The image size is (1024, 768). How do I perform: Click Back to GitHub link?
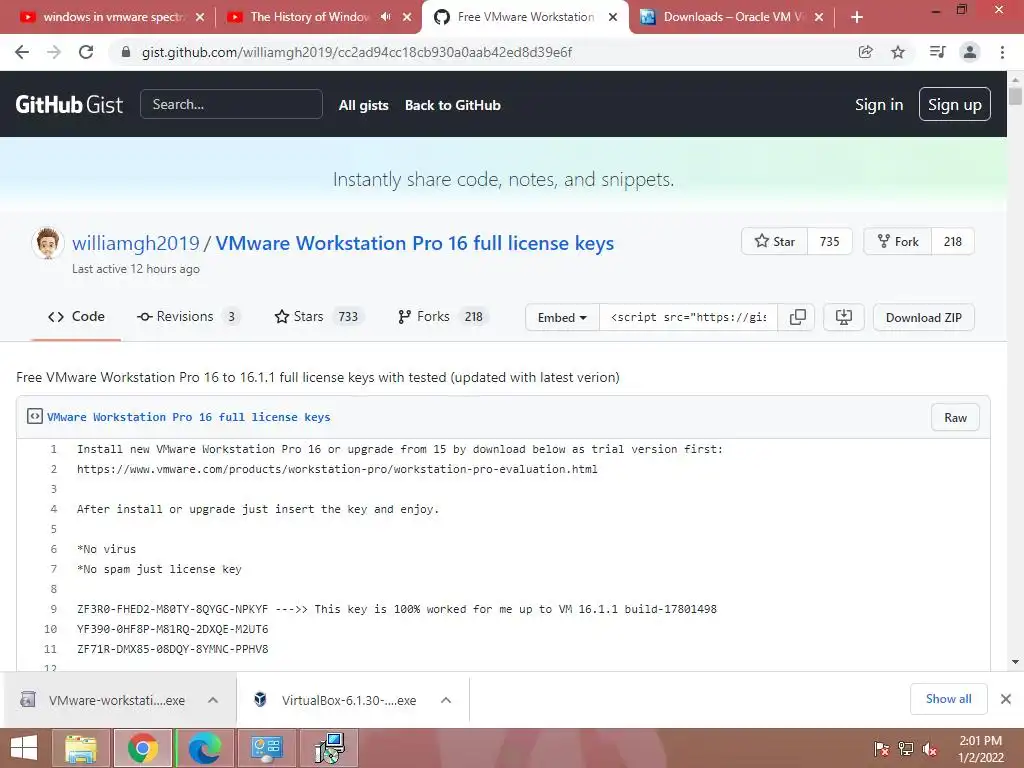[453, 105]
